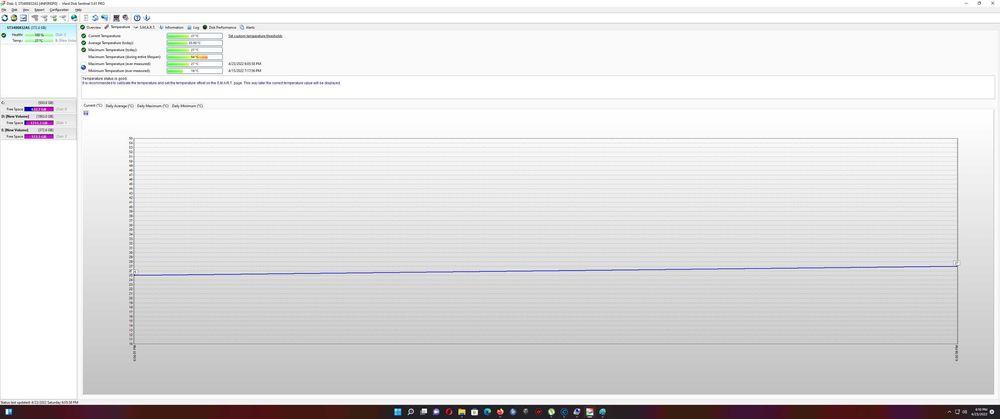Open the File menu
The image size is (1000, 419).
click(4, 10)
